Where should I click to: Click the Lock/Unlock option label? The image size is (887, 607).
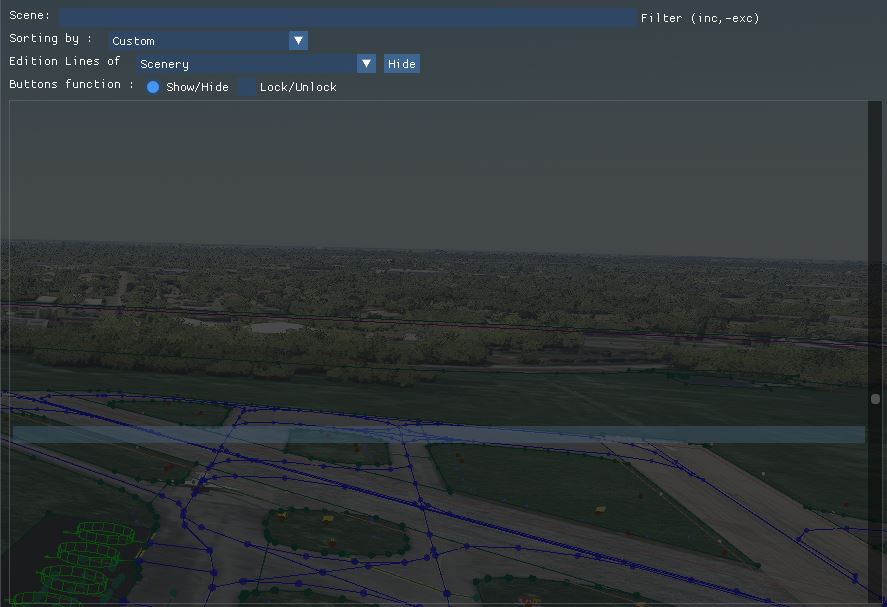[298, 87]
